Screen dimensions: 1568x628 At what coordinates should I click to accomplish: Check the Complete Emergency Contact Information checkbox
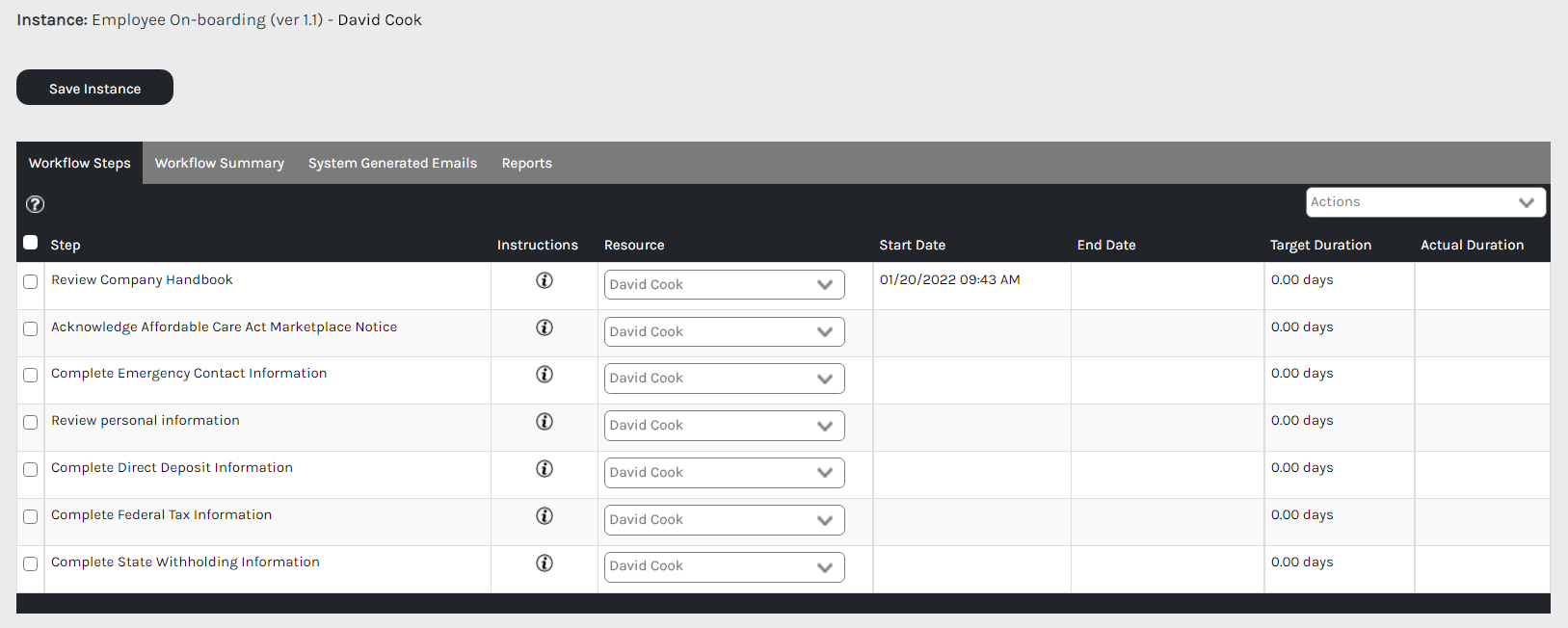coord(31,376)
